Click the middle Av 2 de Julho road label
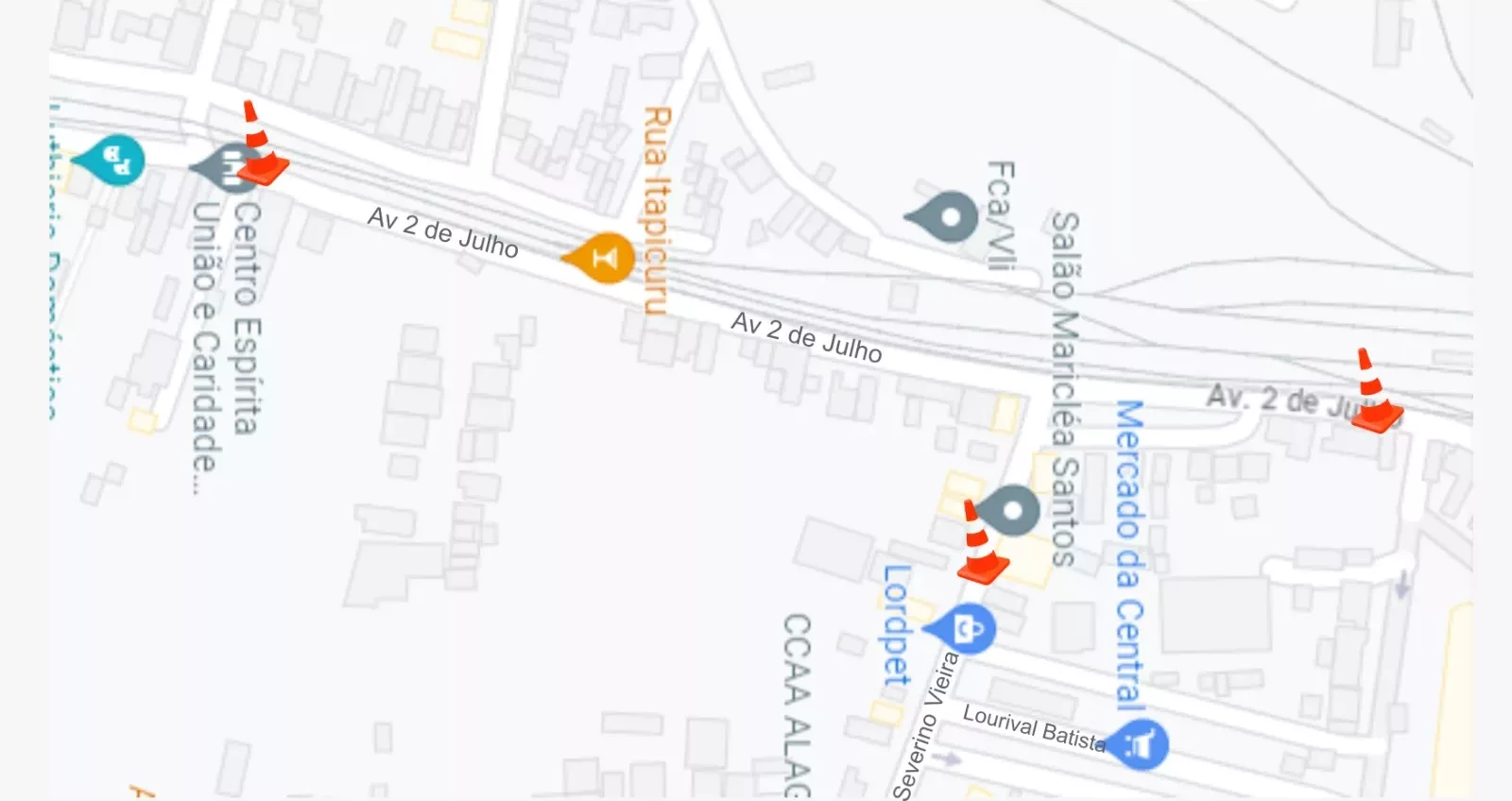The height and width of the screenshot is (801, 1512). (x=806, y=337)
